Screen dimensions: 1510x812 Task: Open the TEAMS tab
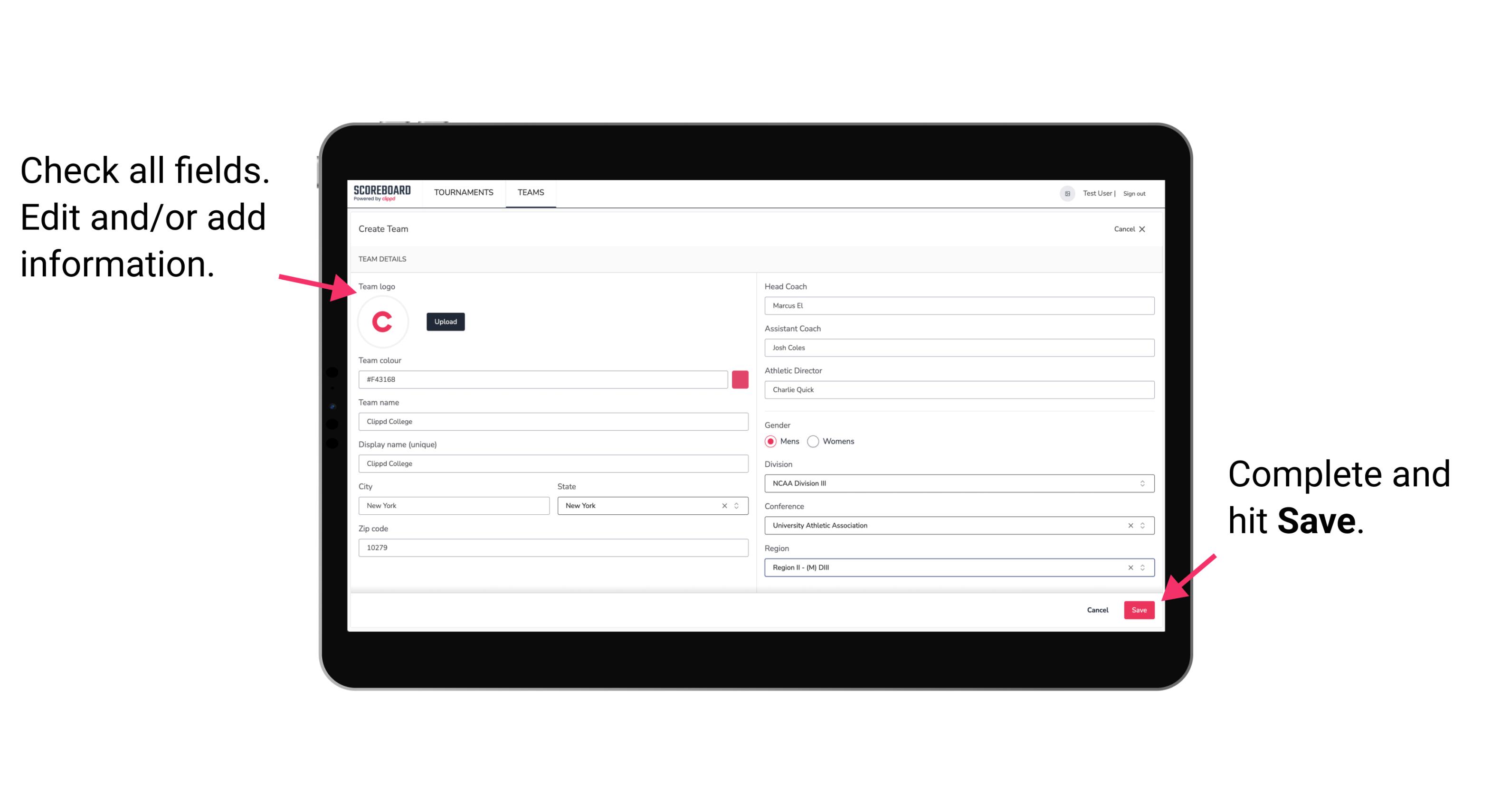click(531, 192)
